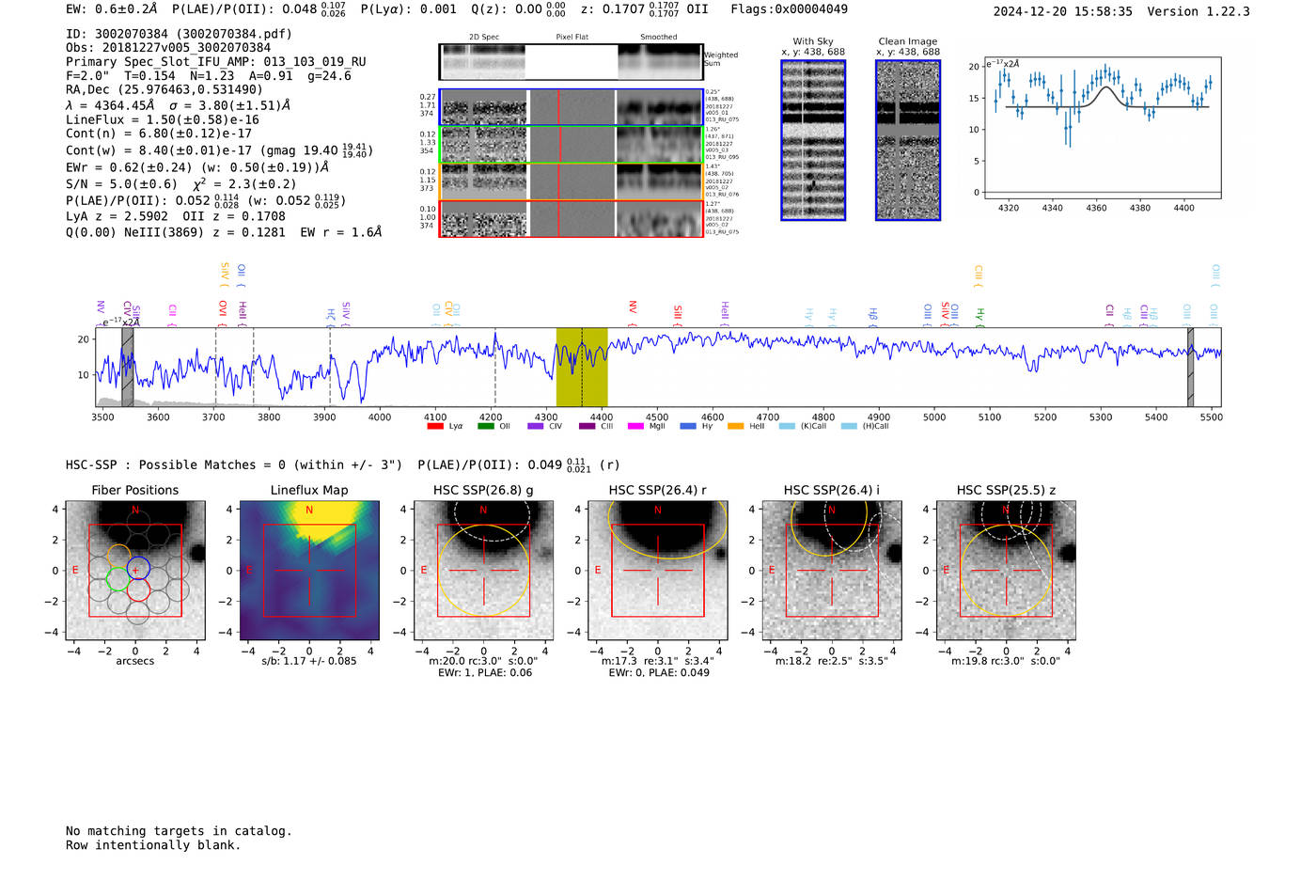The width and height of the screenshot is (1316, 896).
Task: Select the green-bordered 2D fiber spectrum row
Action: point(571,145)
